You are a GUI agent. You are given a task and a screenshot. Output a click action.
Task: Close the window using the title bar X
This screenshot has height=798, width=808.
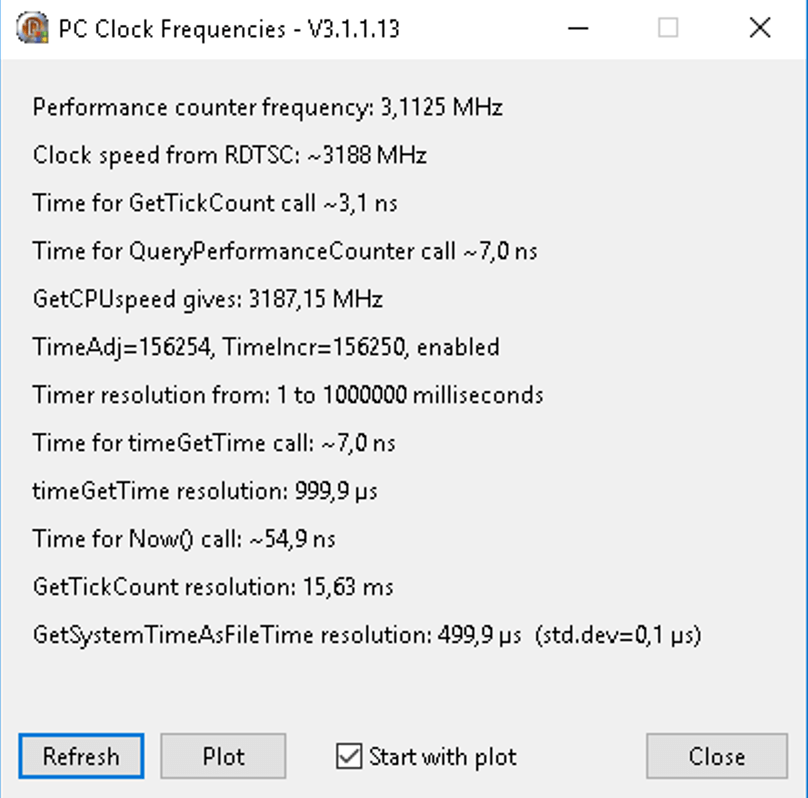[x=759, y=29]
